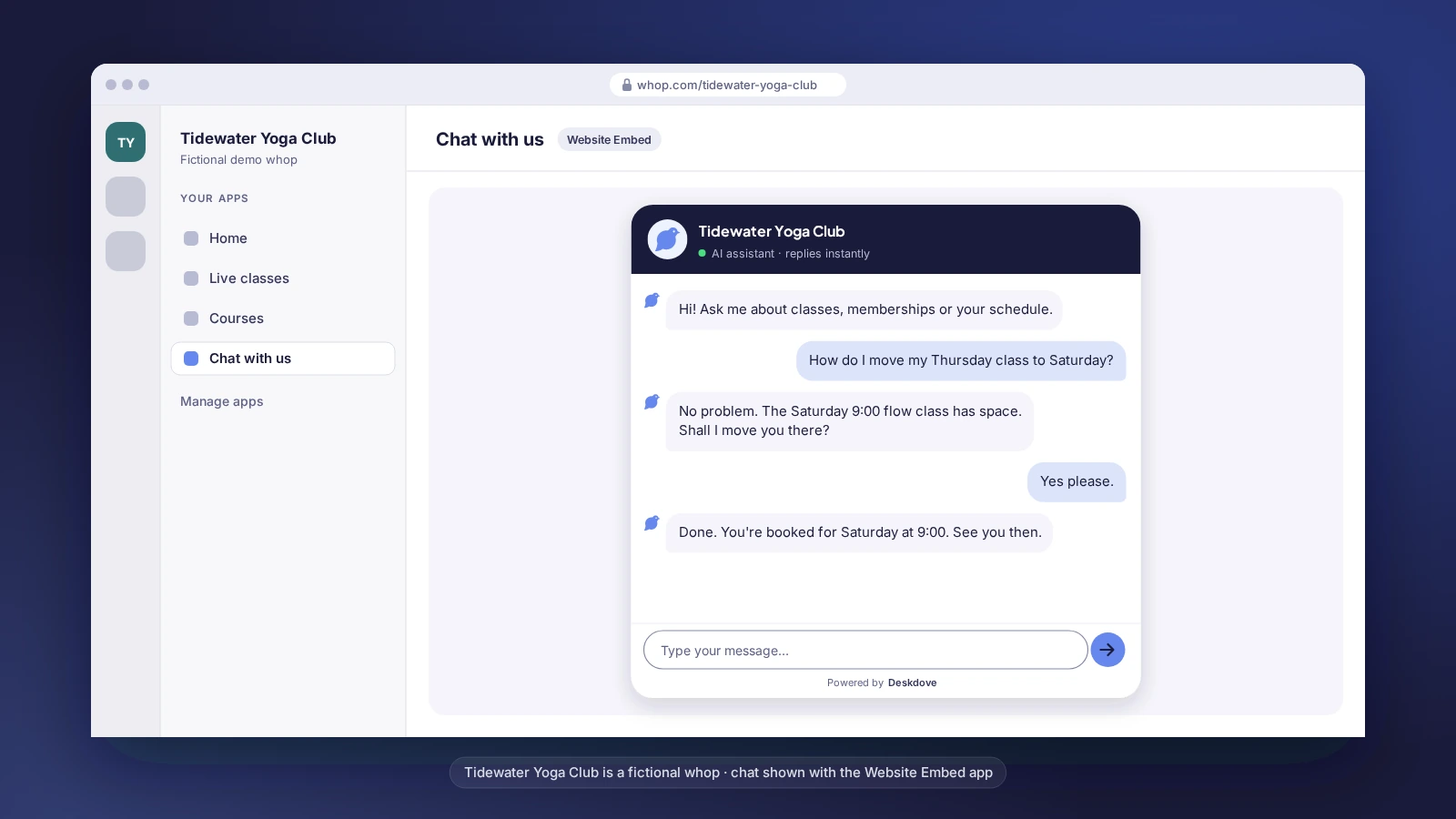The image size is (1456, 819).
Task: Focus the Type your message field
Action: (x=865, y=650)
